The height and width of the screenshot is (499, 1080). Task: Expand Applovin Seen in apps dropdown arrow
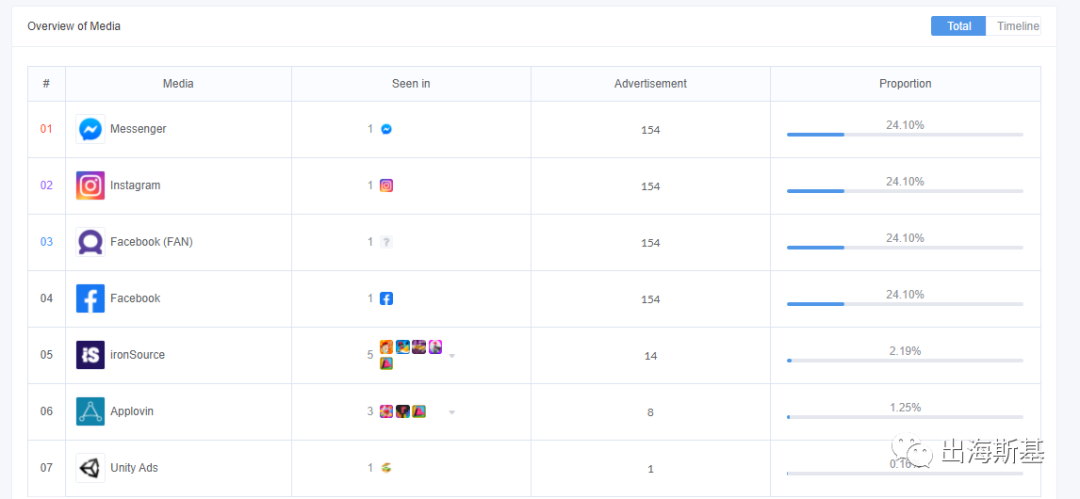452,412
